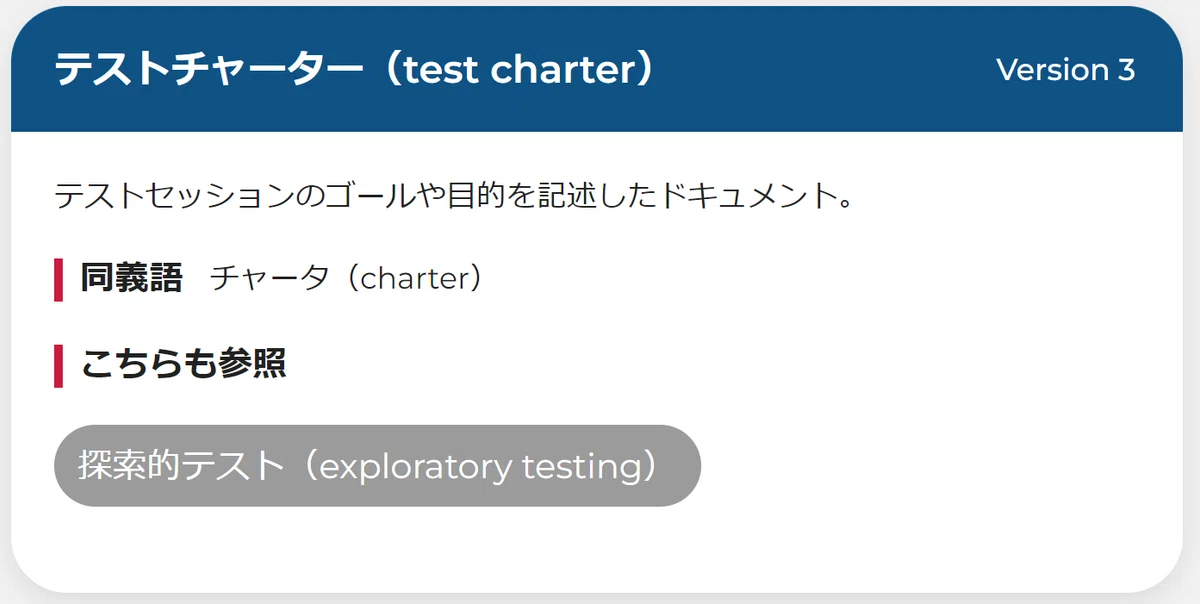Select the Version 3 label
Viewport: 1200px width, 604px height.
pos(1065,69)
